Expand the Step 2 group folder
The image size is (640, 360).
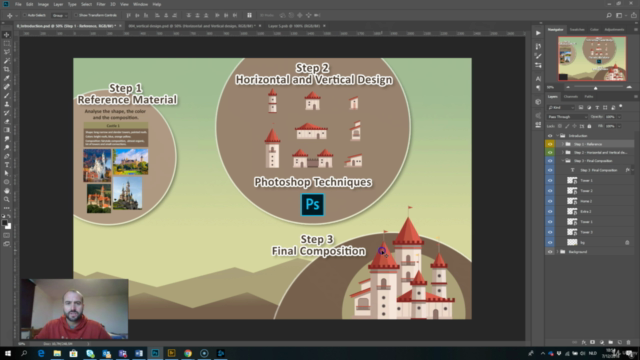pyautogui.click(x=562, y=152)
